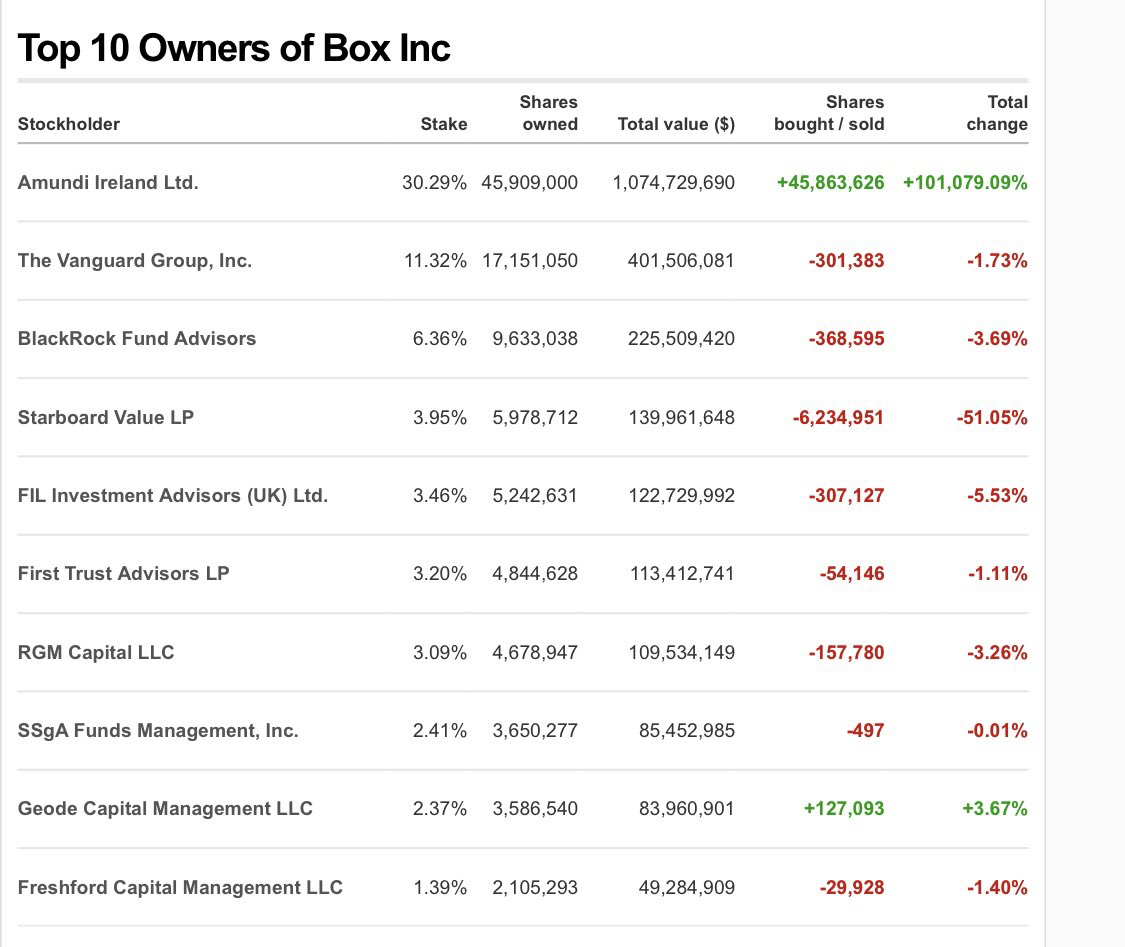Click the Stake column header
The height and width of the screenshot is (947, 1125).
coord(443,124)
